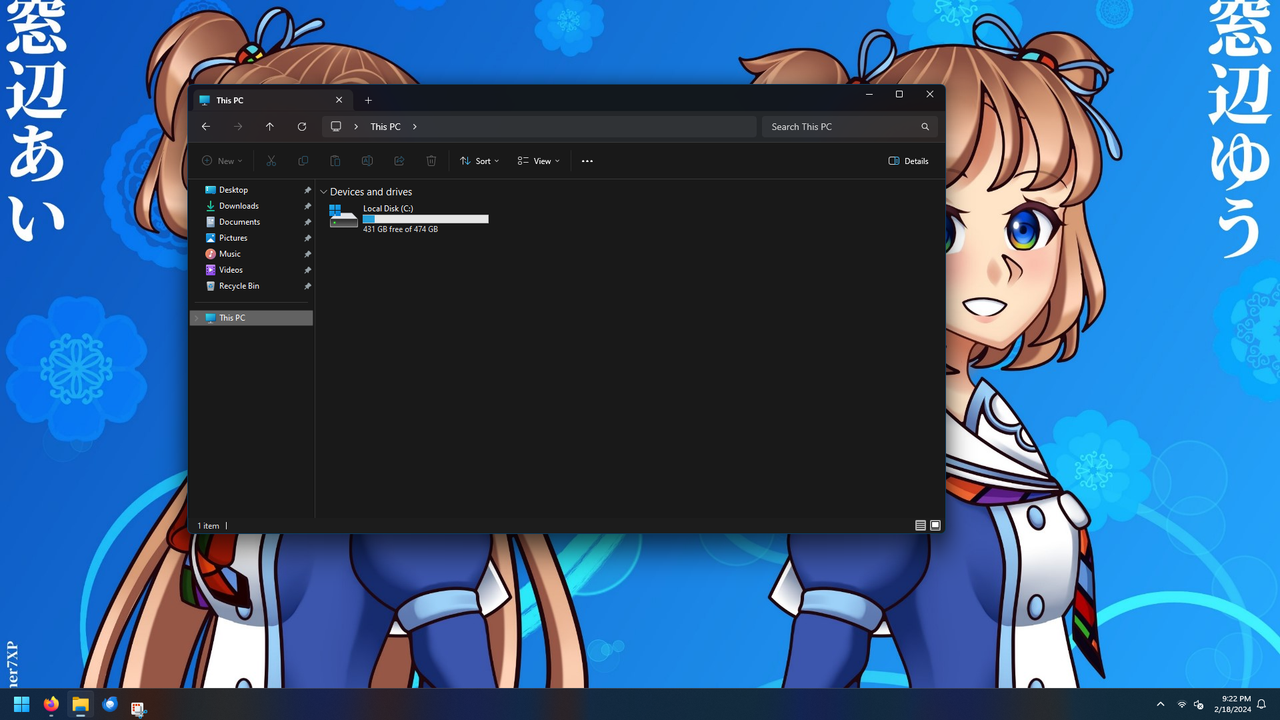1280x720 pixels.
Task: Click the search magnifier icon
Action: [x=925, y=127]
